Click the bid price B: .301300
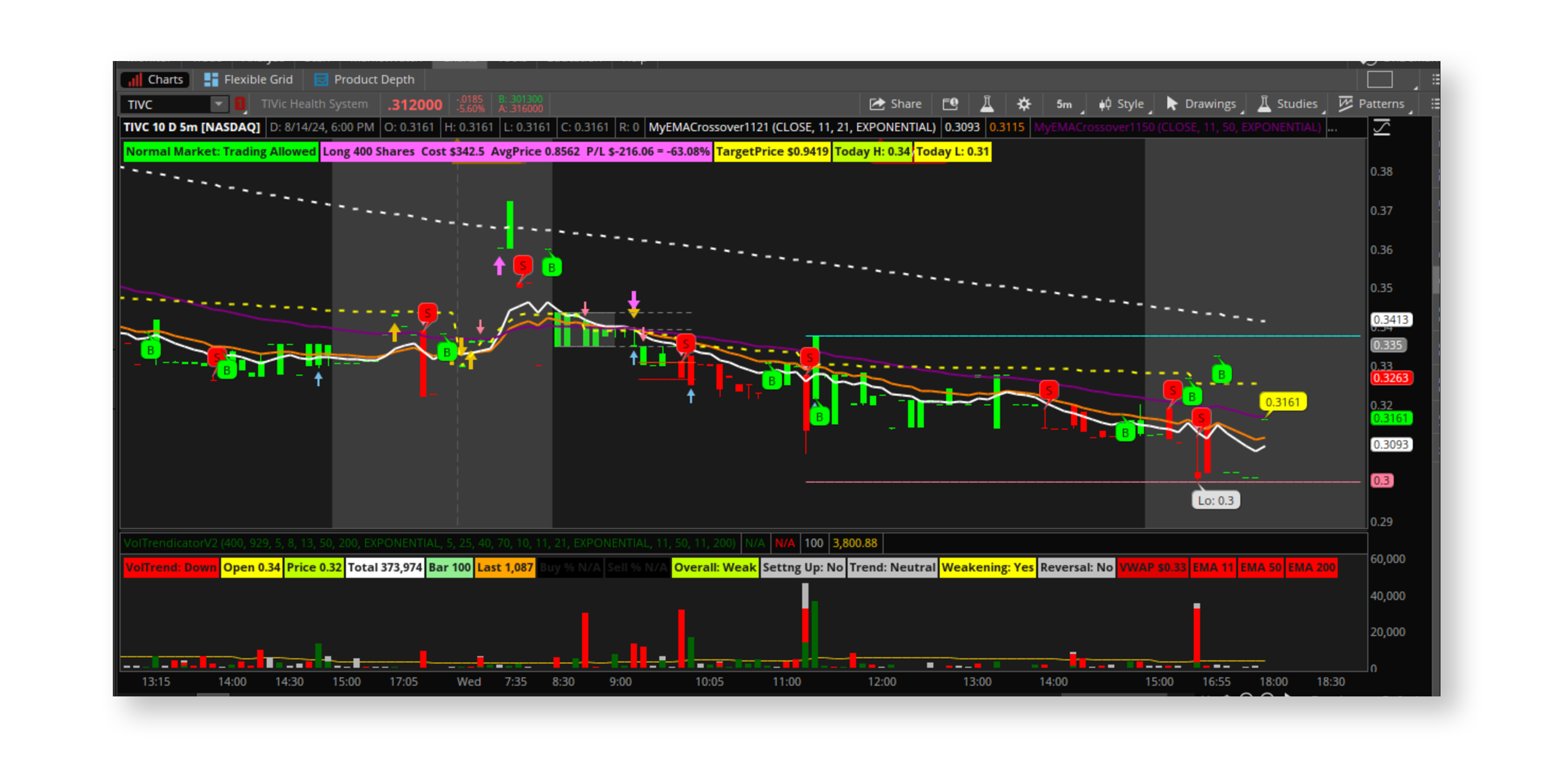The height and width of the screenshot is (771, 1568). click(520, 99)
